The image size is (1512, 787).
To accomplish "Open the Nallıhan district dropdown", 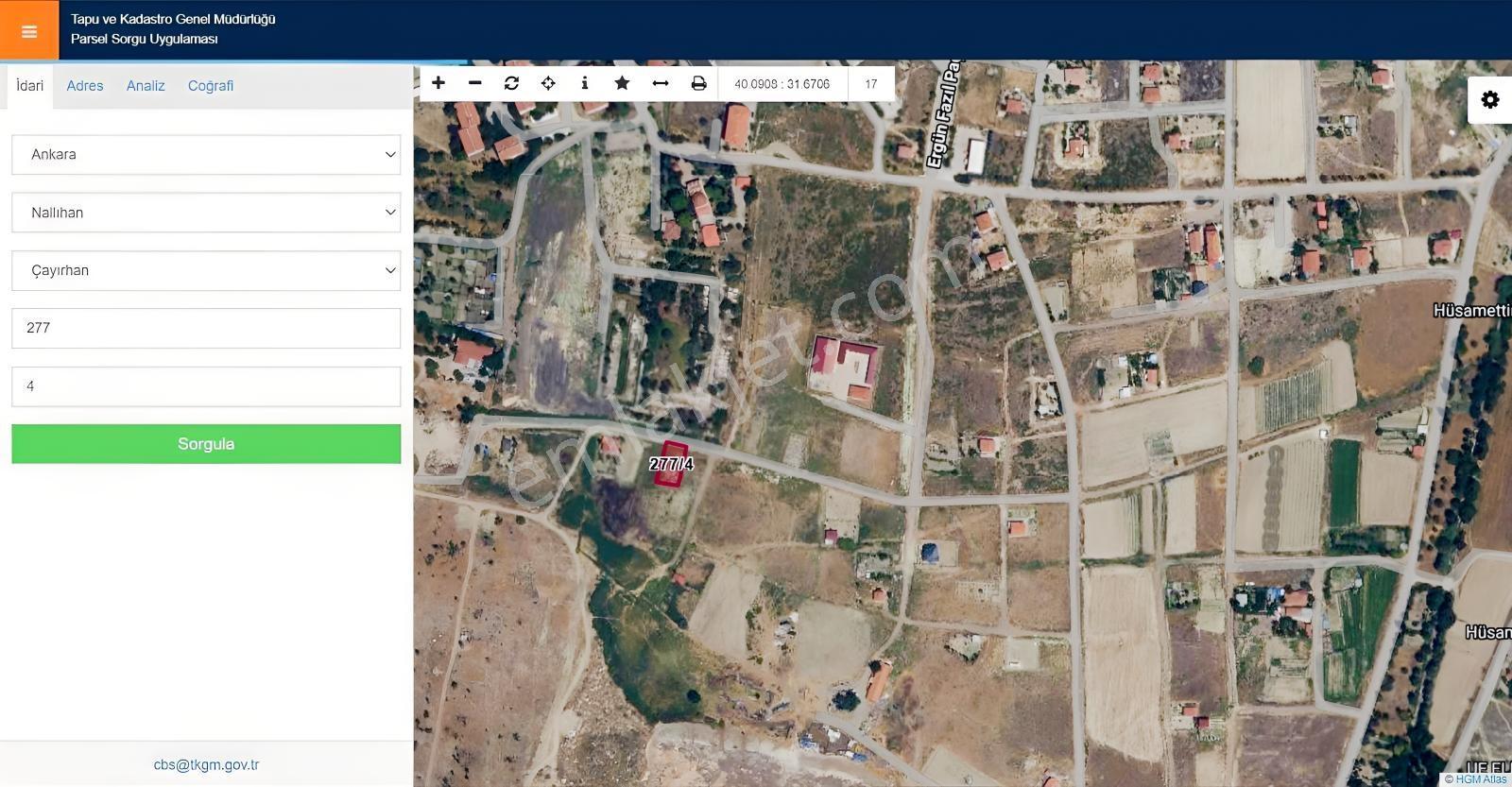I will tap(206, 213).
